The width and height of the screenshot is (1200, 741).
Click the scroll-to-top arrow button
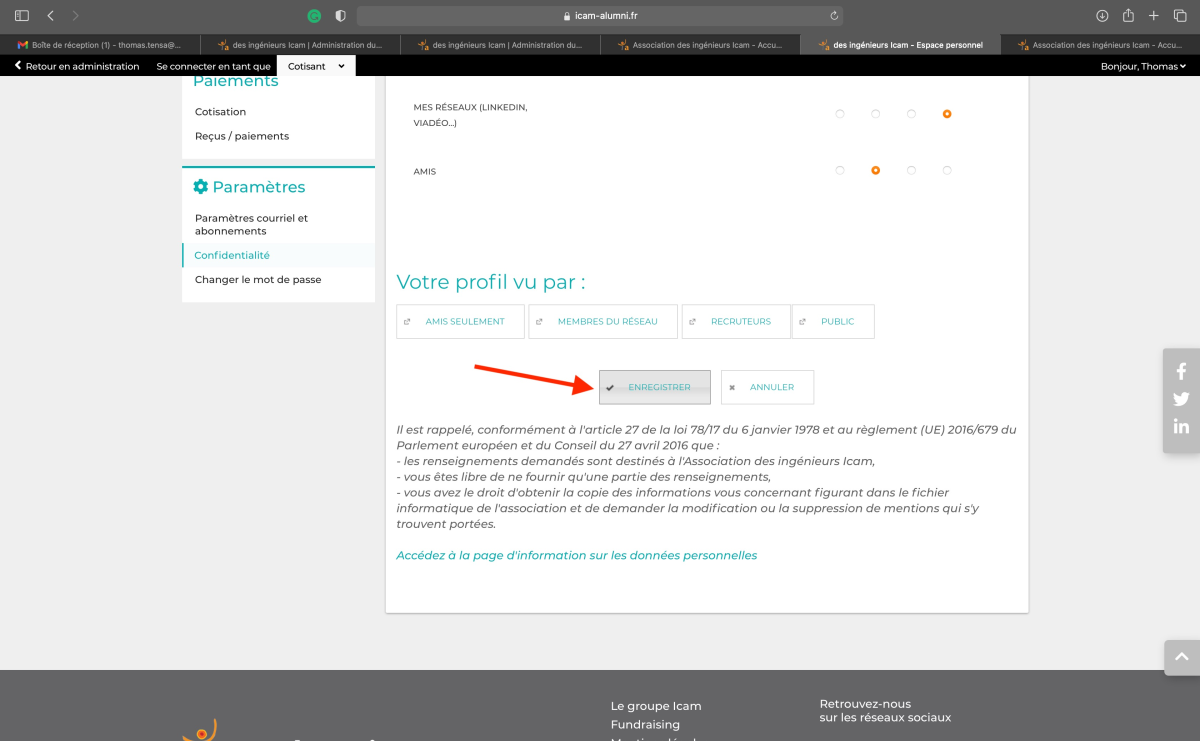pos(1181,657)
